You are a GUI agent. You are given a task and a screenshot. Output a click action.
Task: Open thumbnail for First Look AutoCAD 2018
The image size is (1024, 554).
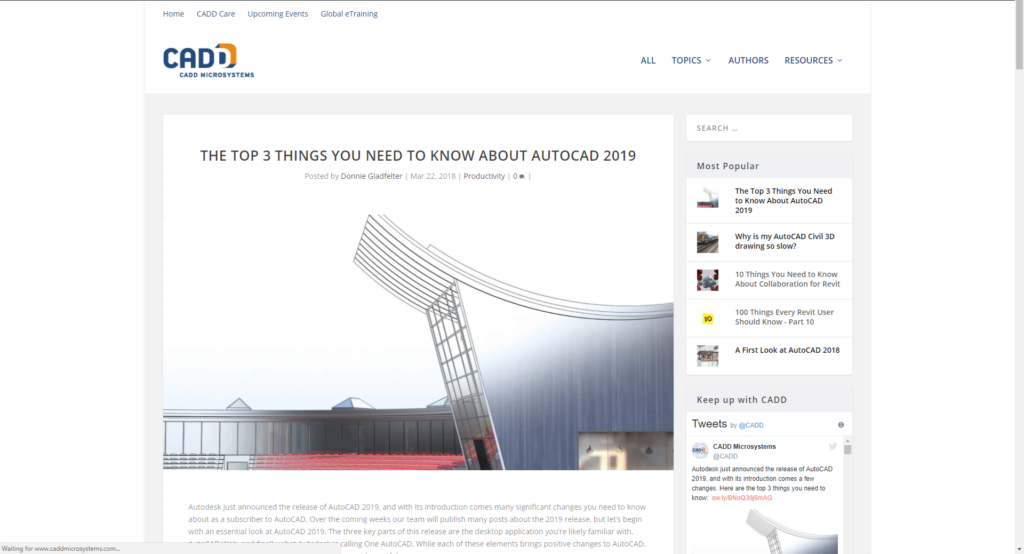tap(707, 355)
